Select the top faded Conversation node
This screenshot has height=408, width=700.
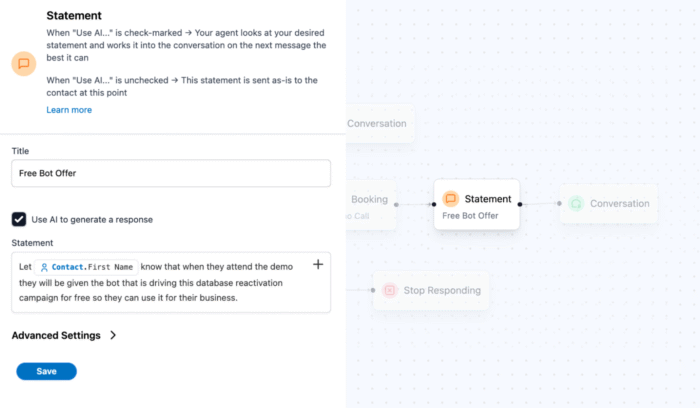click(380, 124)
